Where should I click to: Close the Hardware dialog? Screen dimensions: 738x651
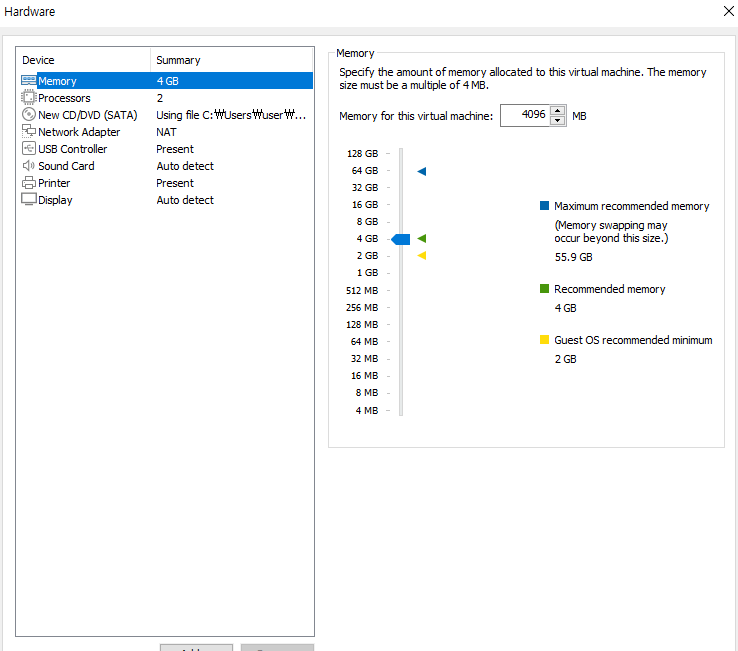[729, 11]
